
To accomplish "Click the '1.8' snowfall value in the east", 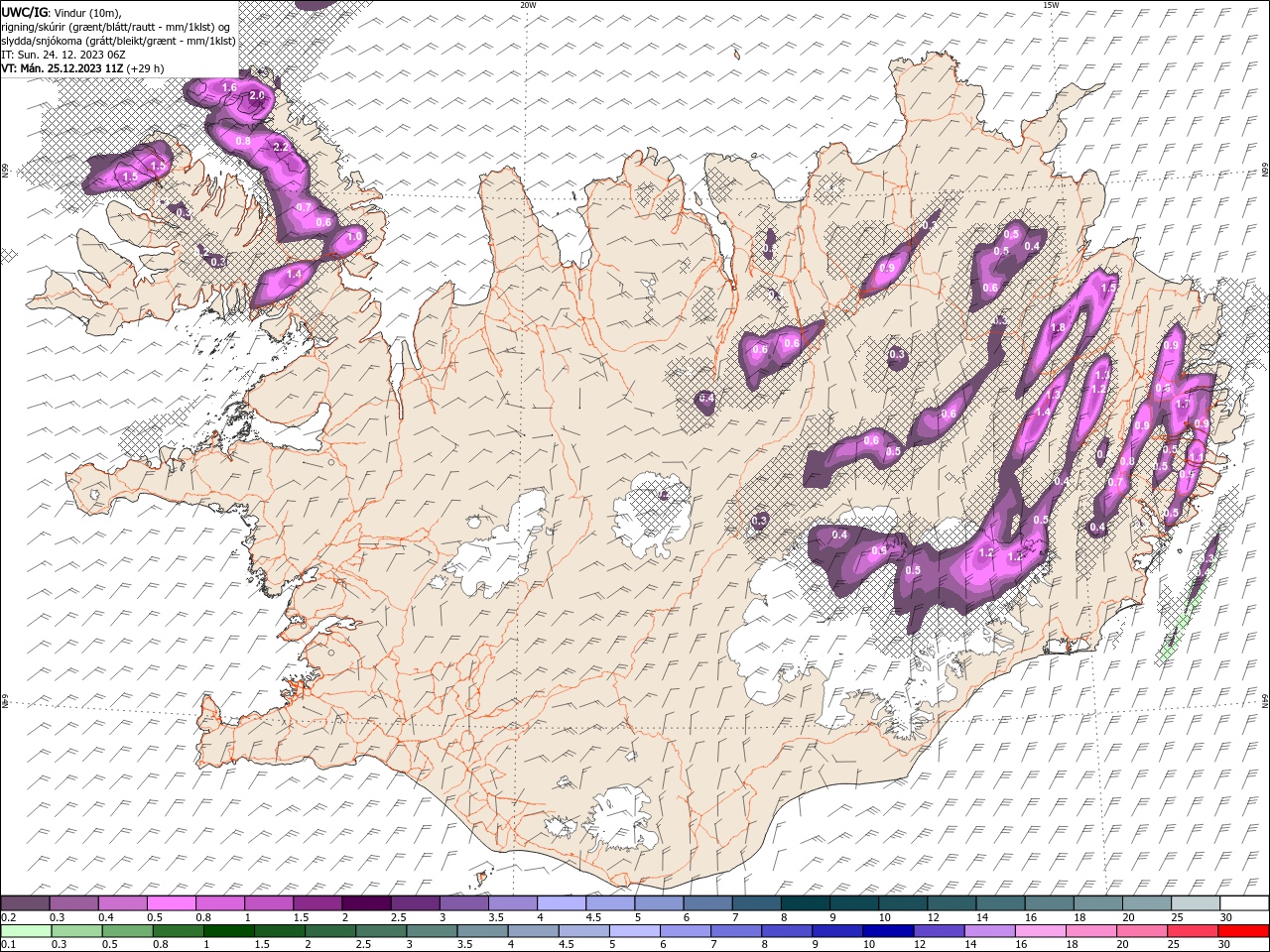I will [1058, 328].
